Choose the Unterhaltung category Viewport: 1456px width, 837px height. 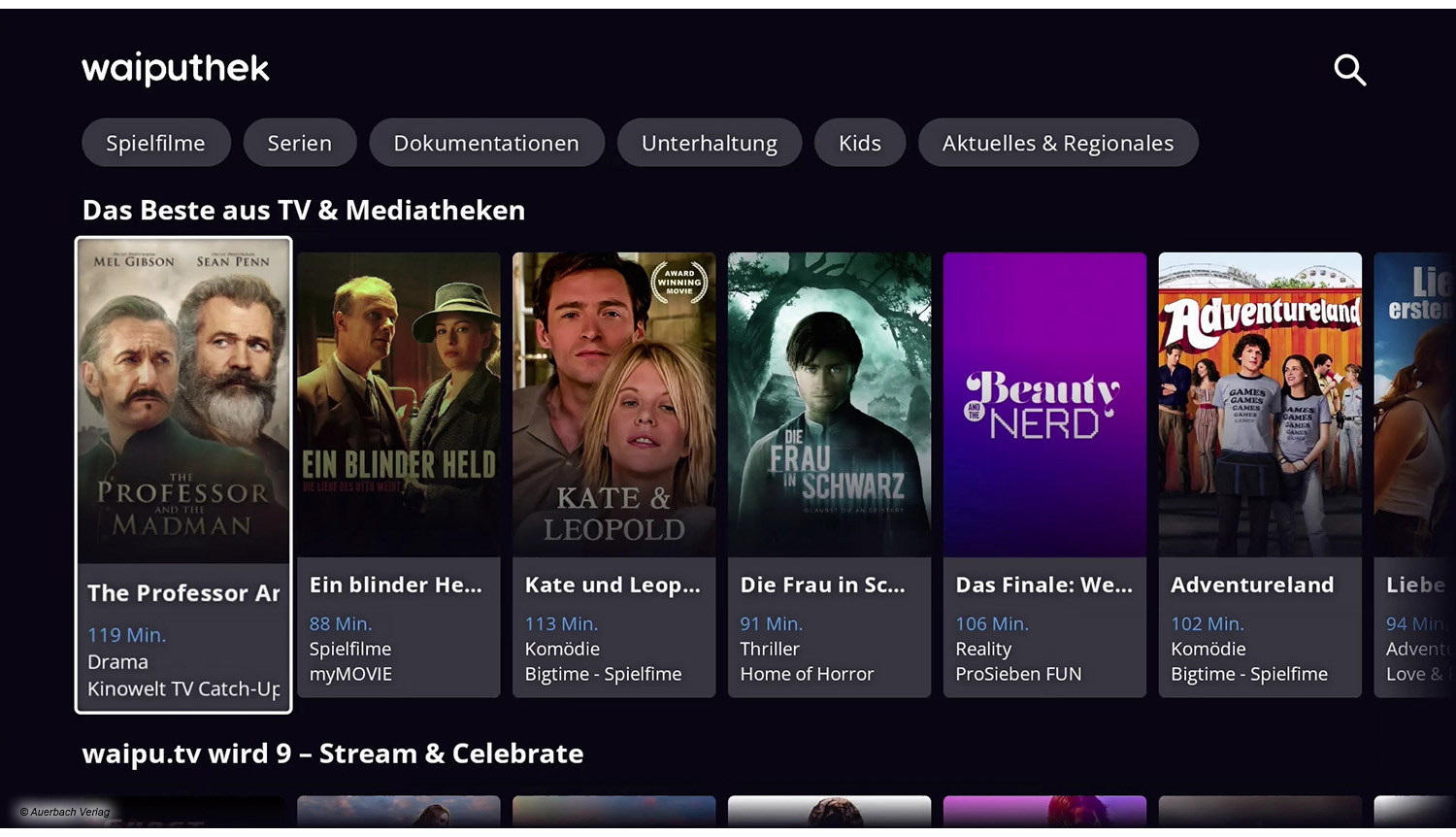click(710, 143)
